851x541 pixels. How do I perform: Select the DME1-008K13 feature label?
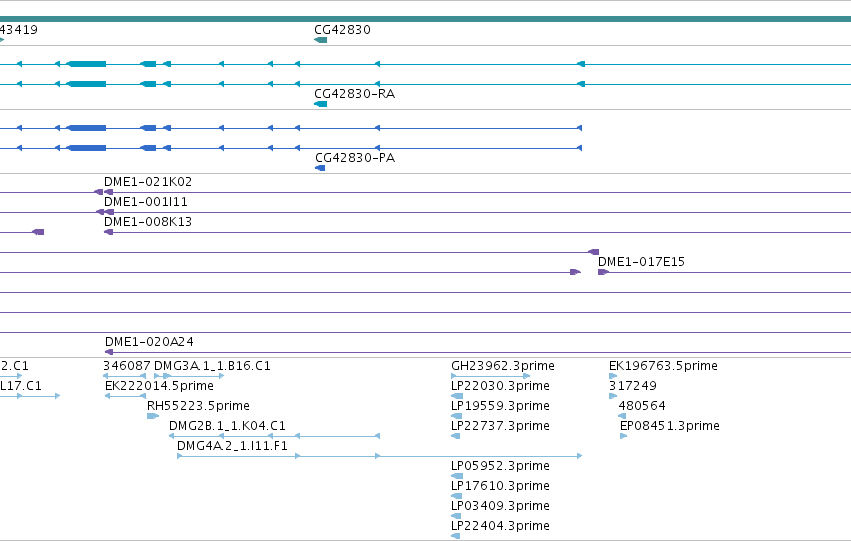tap(148, 222)
